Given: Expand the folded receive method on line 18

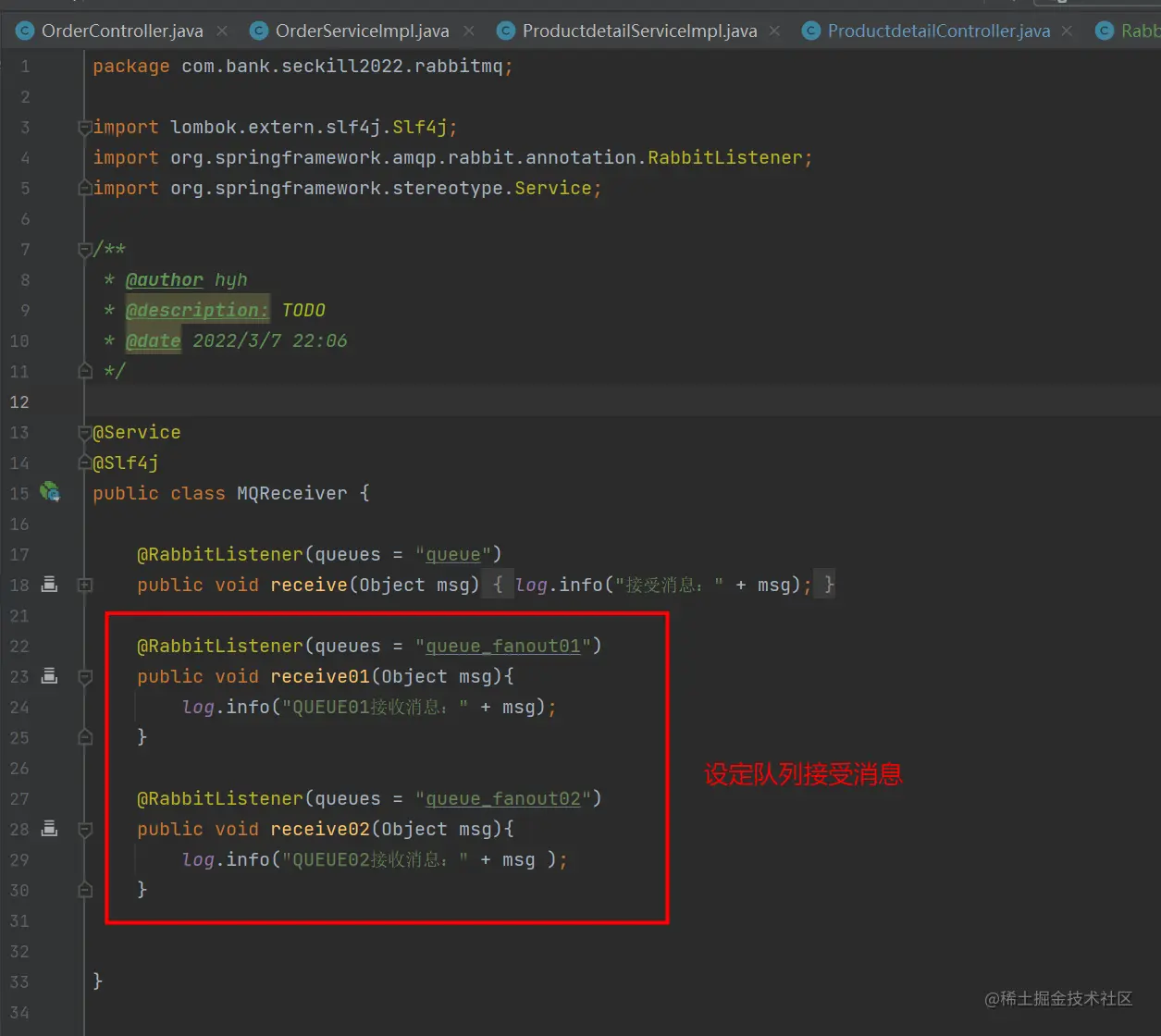Looking at the screenshot, I should [85, 585].
